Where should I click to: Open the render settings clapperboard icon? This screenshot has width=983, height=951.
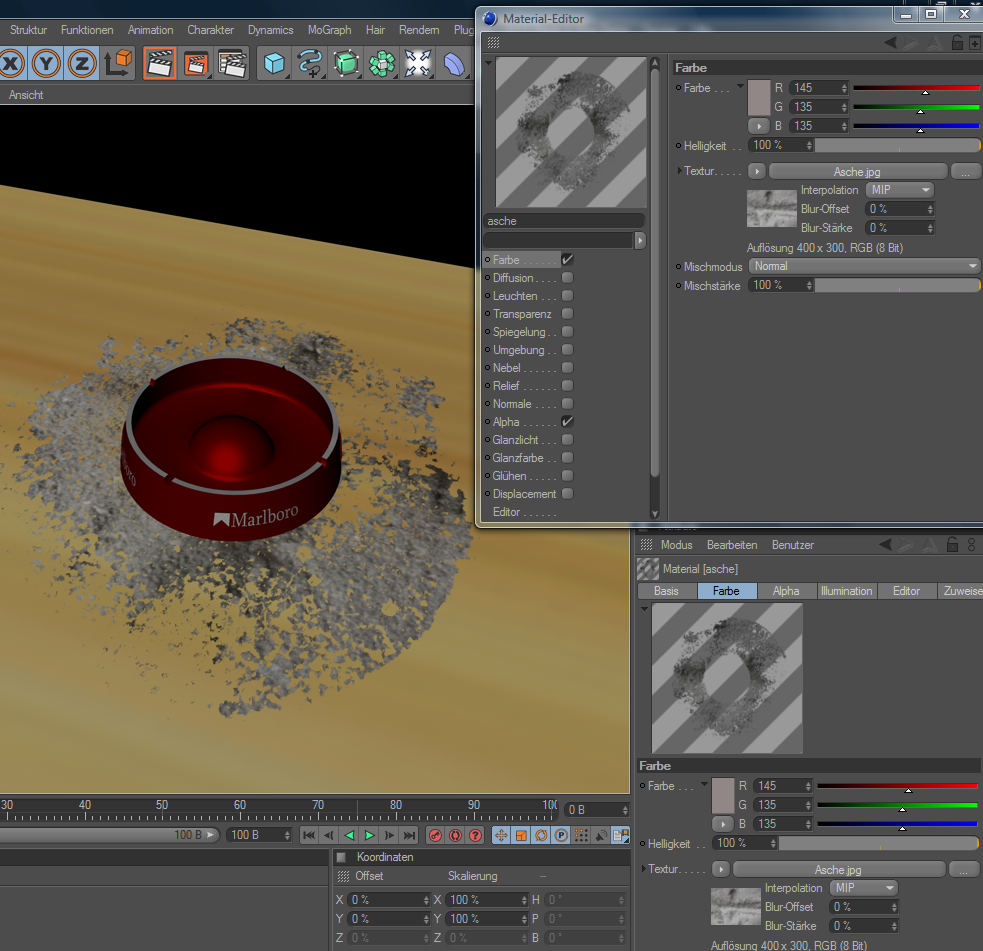click(232, 64)
